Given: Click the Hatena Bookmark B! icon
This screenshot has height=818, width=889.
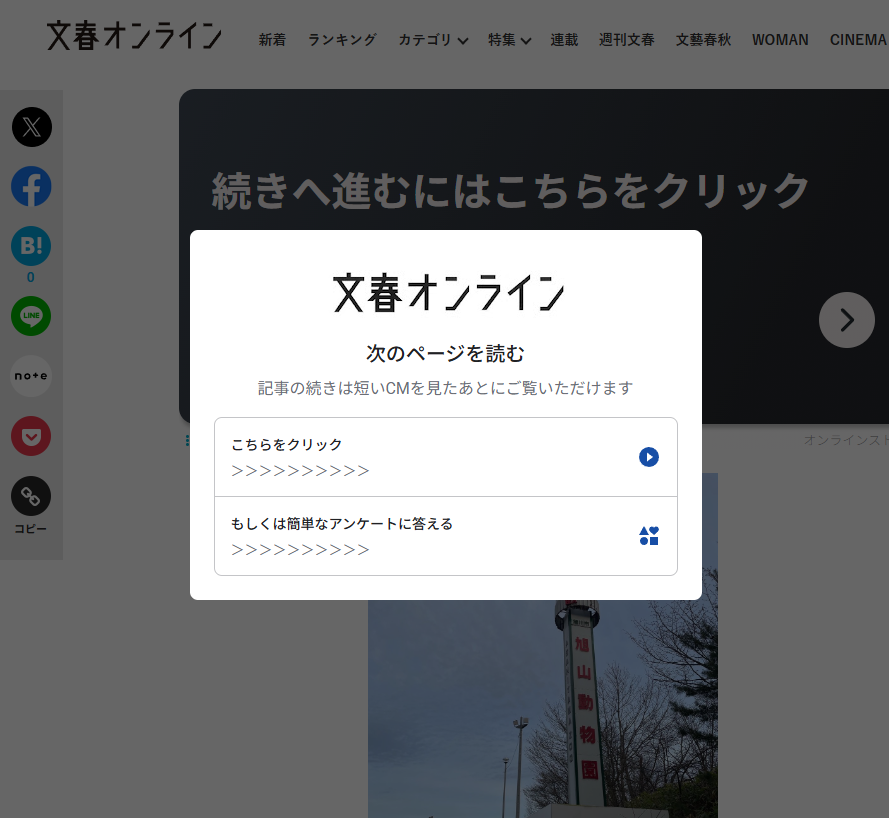Looking at the screenshot, I should (31, 246).
